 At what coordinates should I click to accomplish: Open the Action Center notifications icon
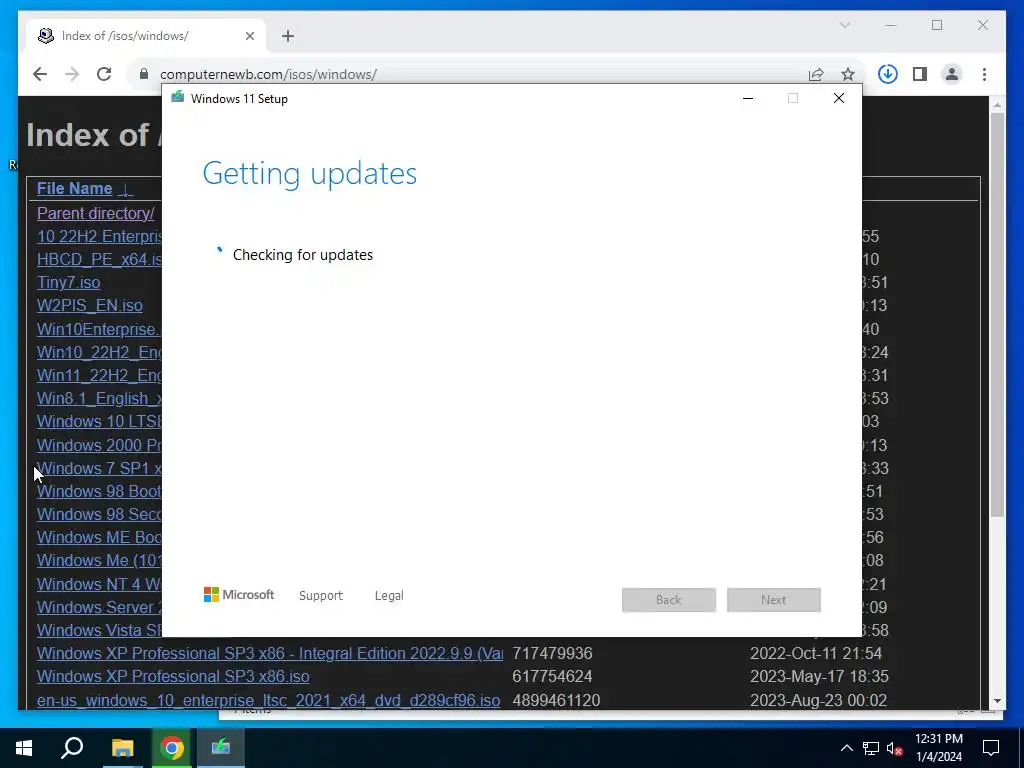tap(991, 748)
